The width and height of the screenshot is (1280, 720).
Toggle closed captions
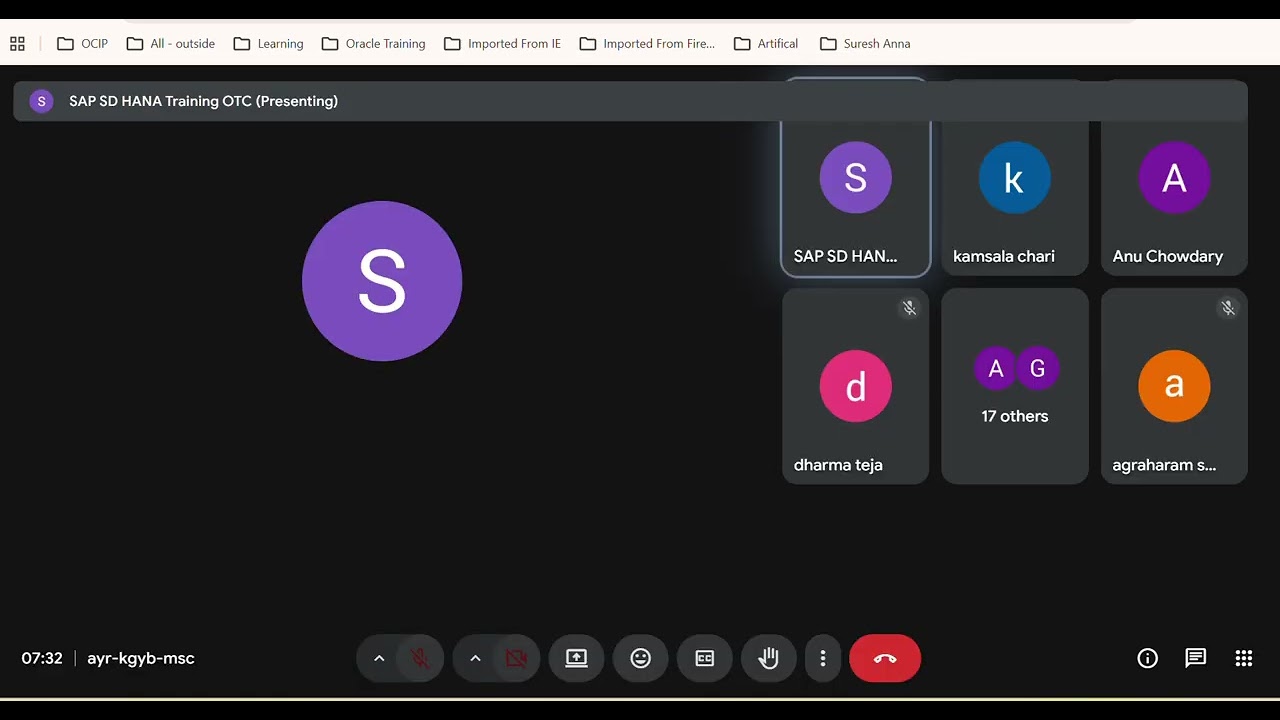coord(705,658)
